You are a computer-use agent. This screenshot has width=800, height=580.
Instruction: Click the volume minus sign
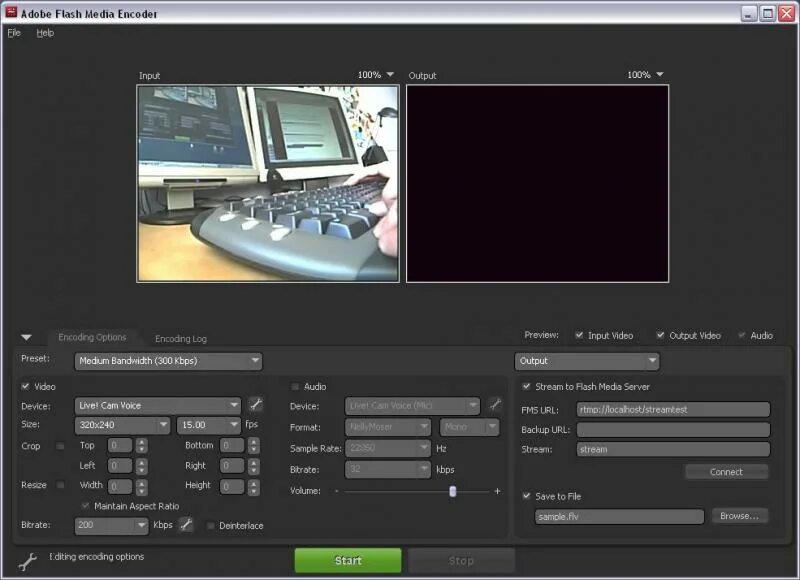point(336,491)
